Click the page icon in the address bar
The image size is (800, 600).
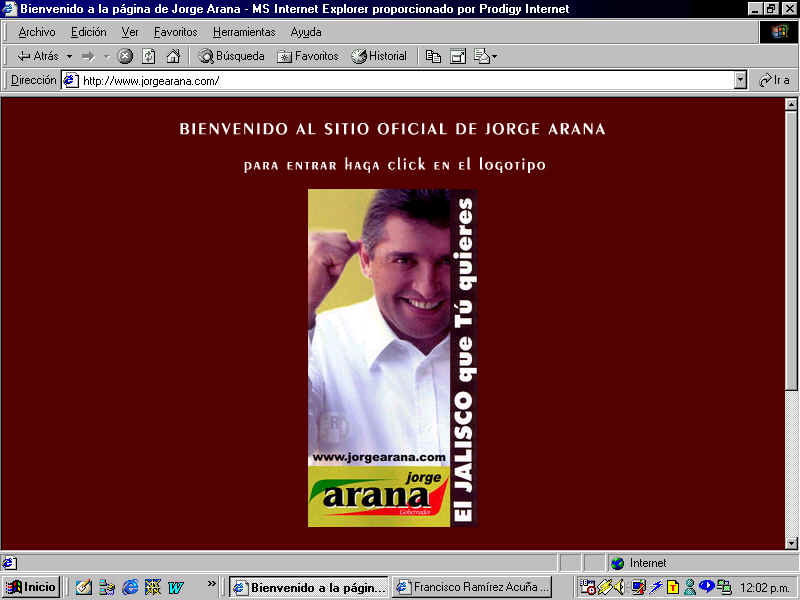point(70,81)
